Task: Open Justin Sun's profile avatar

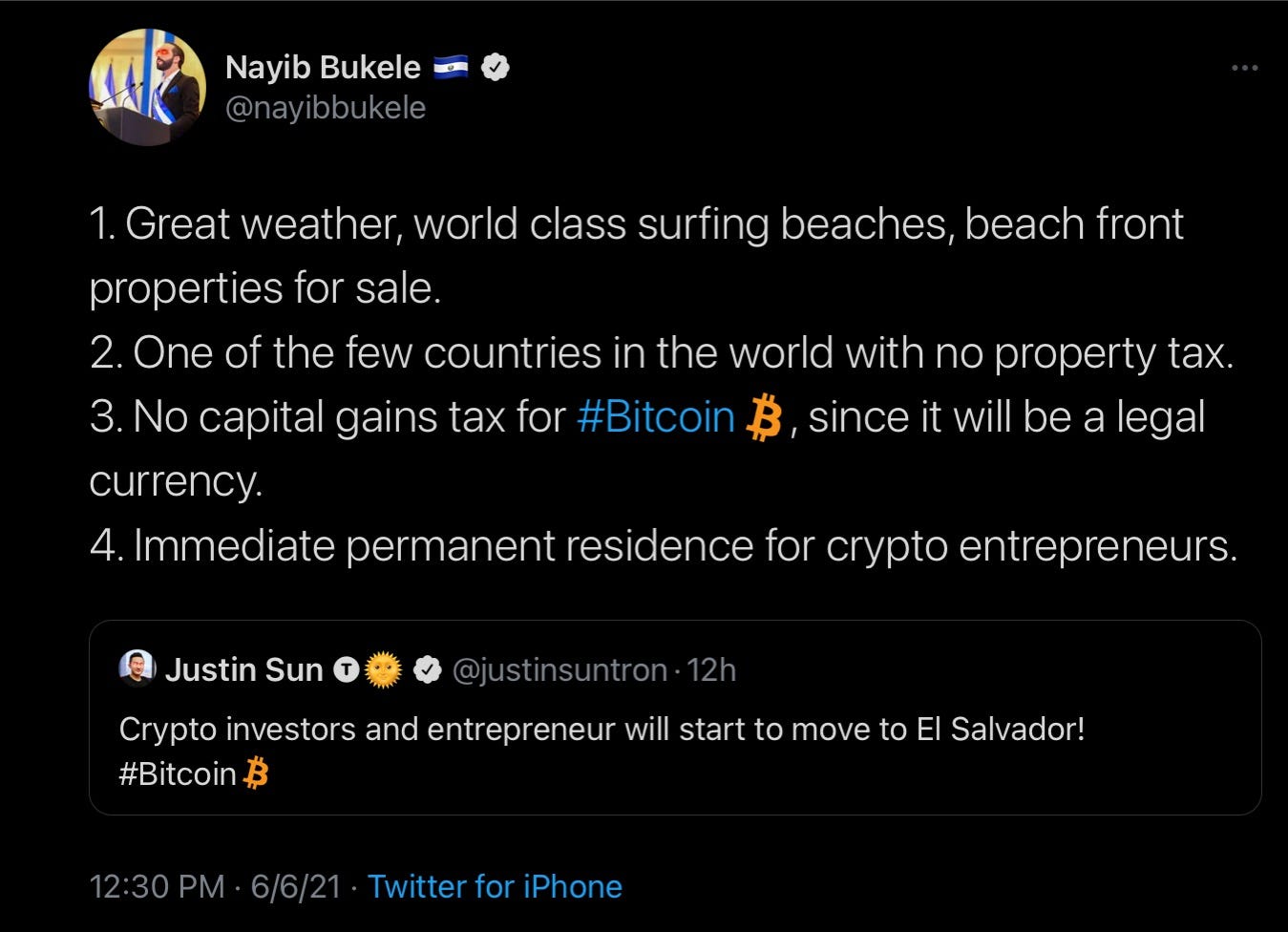Action: 137,668
